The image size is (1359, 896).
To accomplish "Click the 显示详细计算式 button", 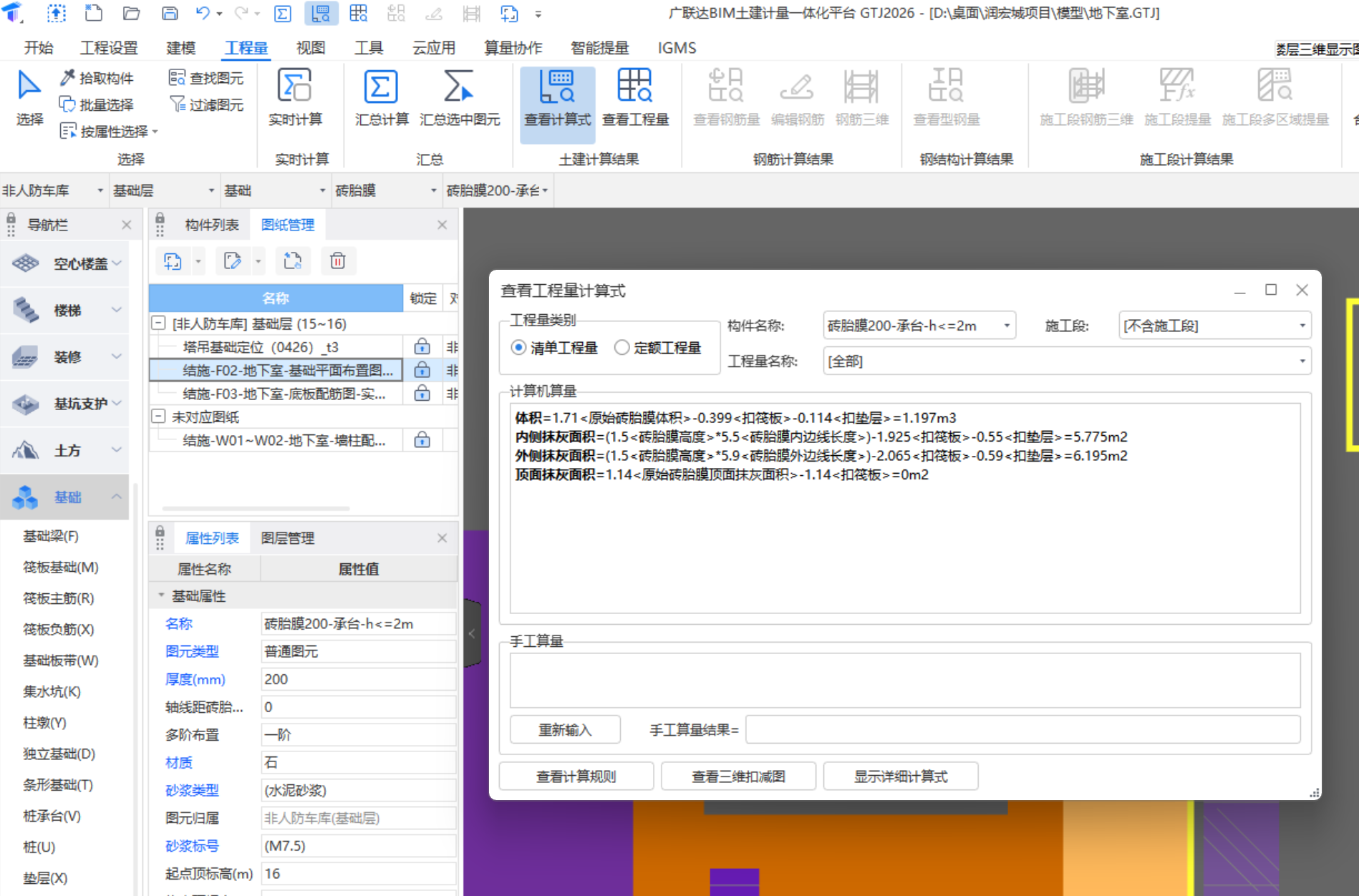I will tap(901, 776).
